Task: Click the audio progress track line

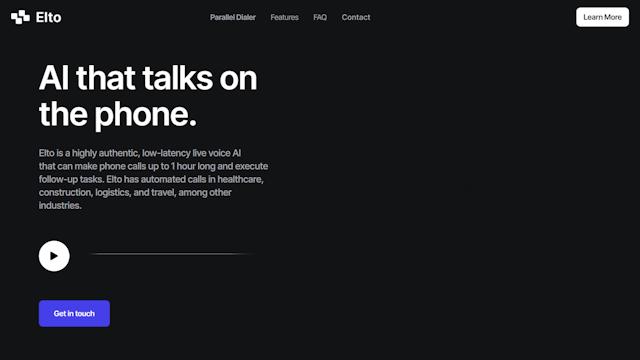Action: (x=171, y=254)
